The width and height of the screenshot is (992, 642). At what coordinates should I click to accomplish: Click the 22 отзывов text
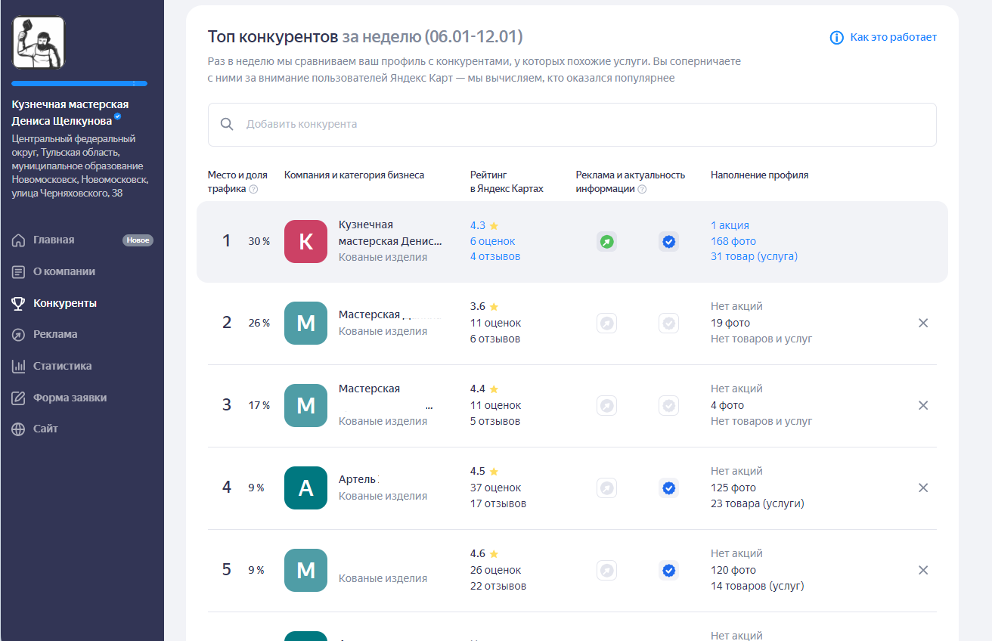[498, 586]
